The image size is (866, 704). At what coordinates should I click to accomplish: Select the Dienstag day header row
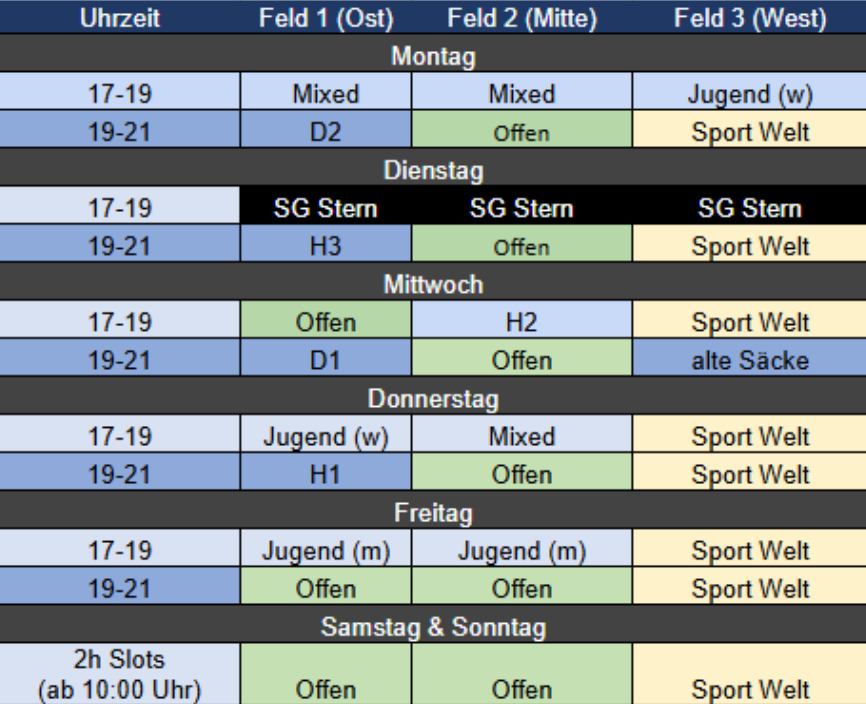[x=433, y=170]
